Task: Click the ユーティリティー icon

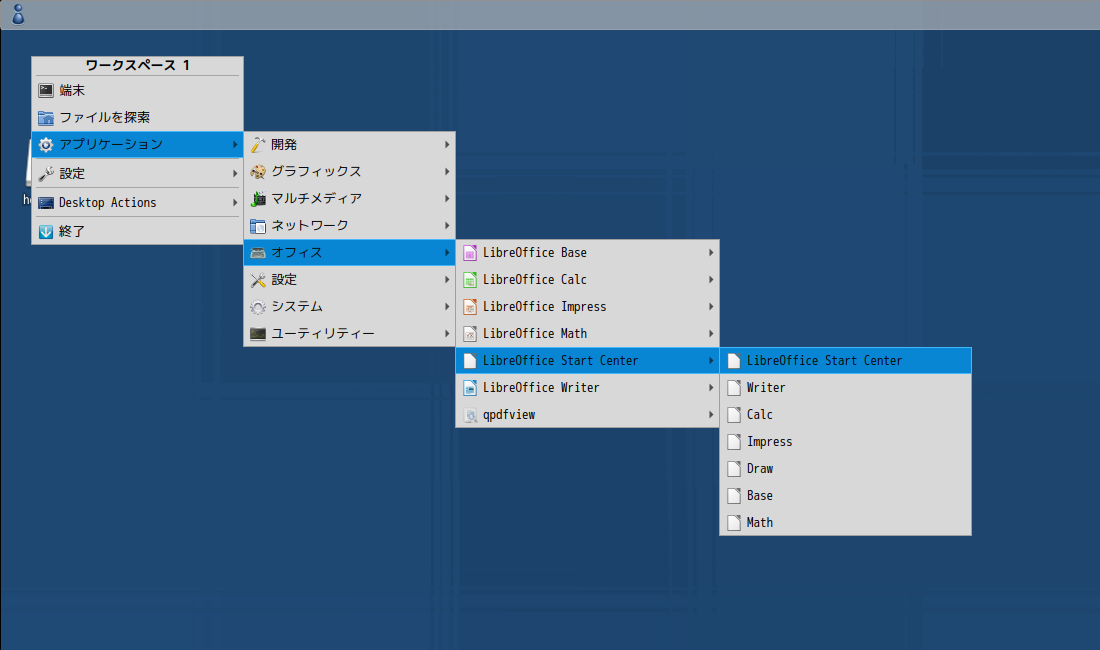Action: click(x=258, y=334)
